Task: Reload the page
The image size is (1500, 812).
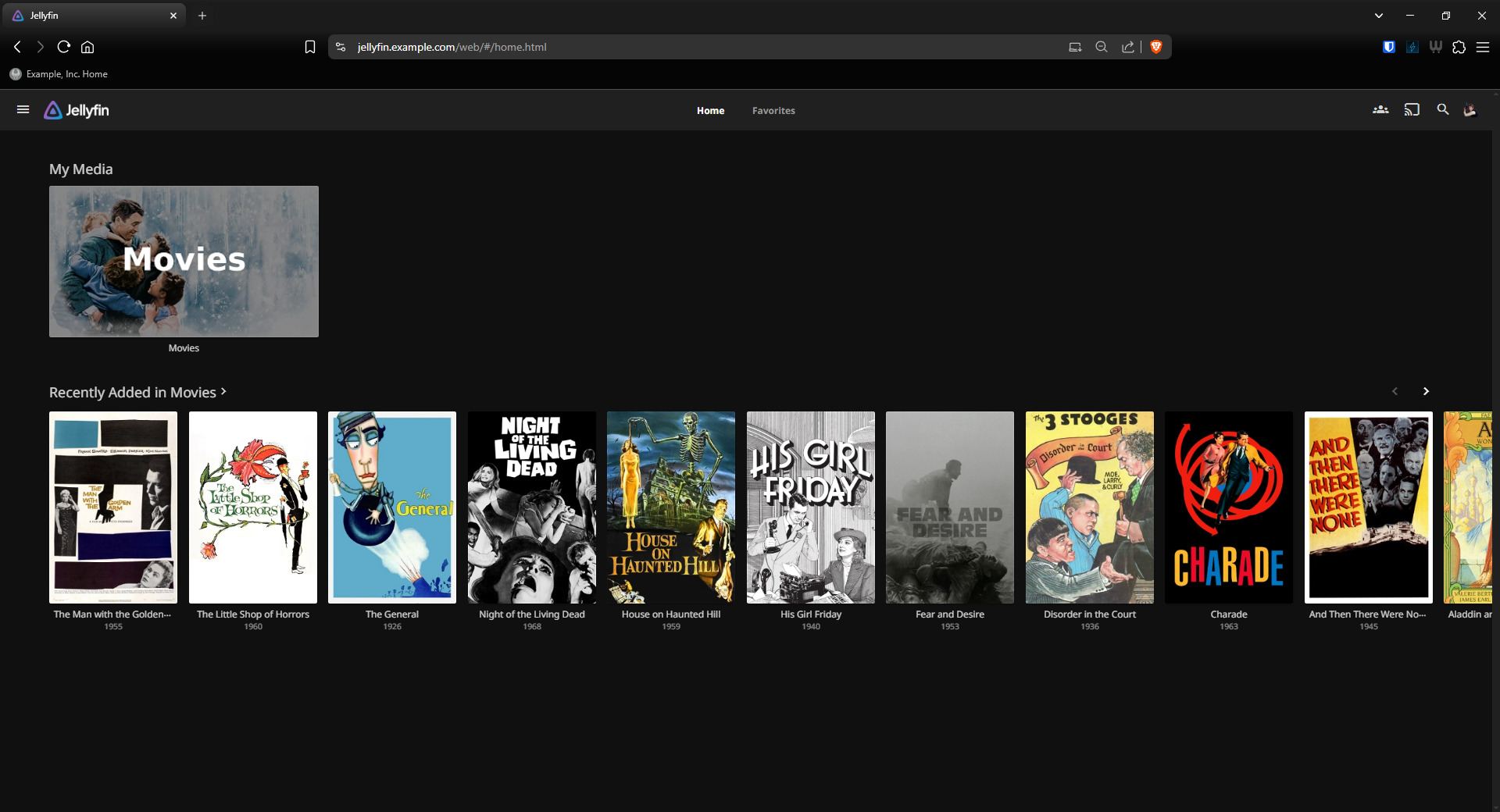Action: (x=64, y=47)
